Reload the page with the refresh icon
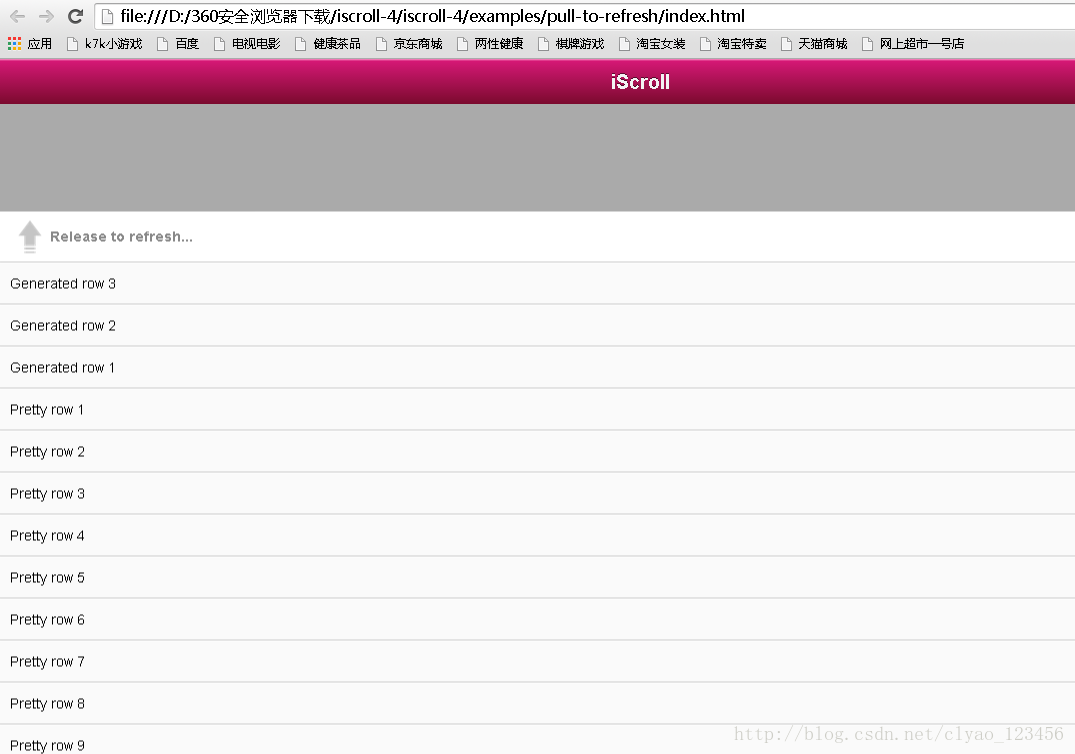 75,16
